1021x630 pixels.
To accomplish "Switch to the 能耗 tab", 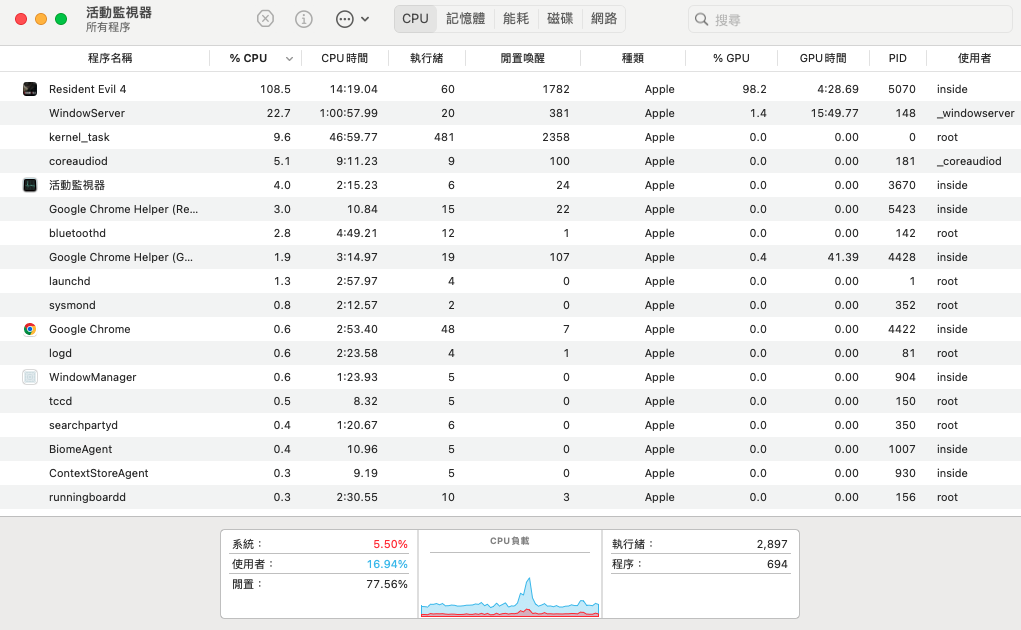I will [516, 19].
